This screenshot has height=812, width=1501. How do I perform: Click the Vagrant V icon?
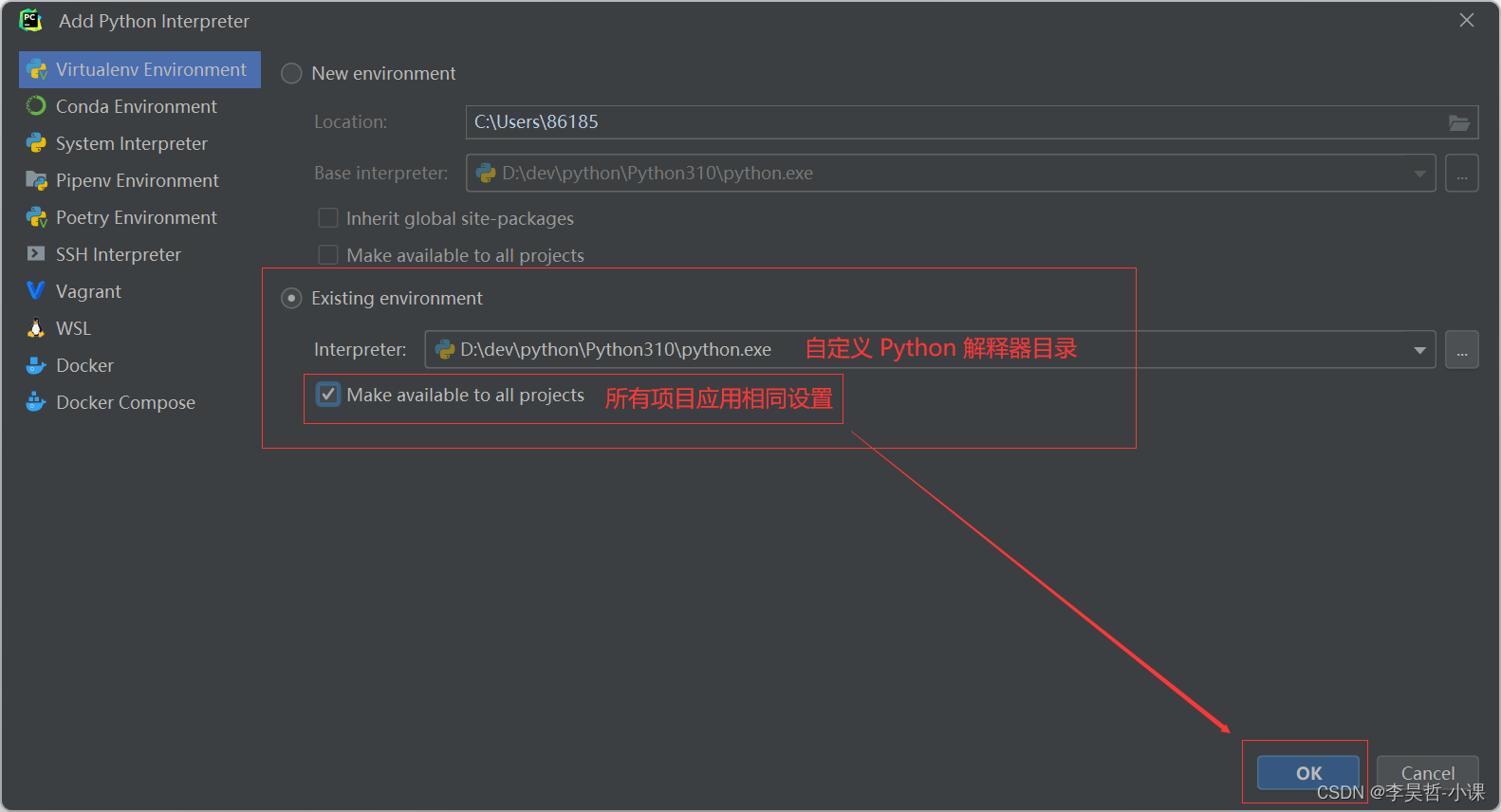click(36, 291)
